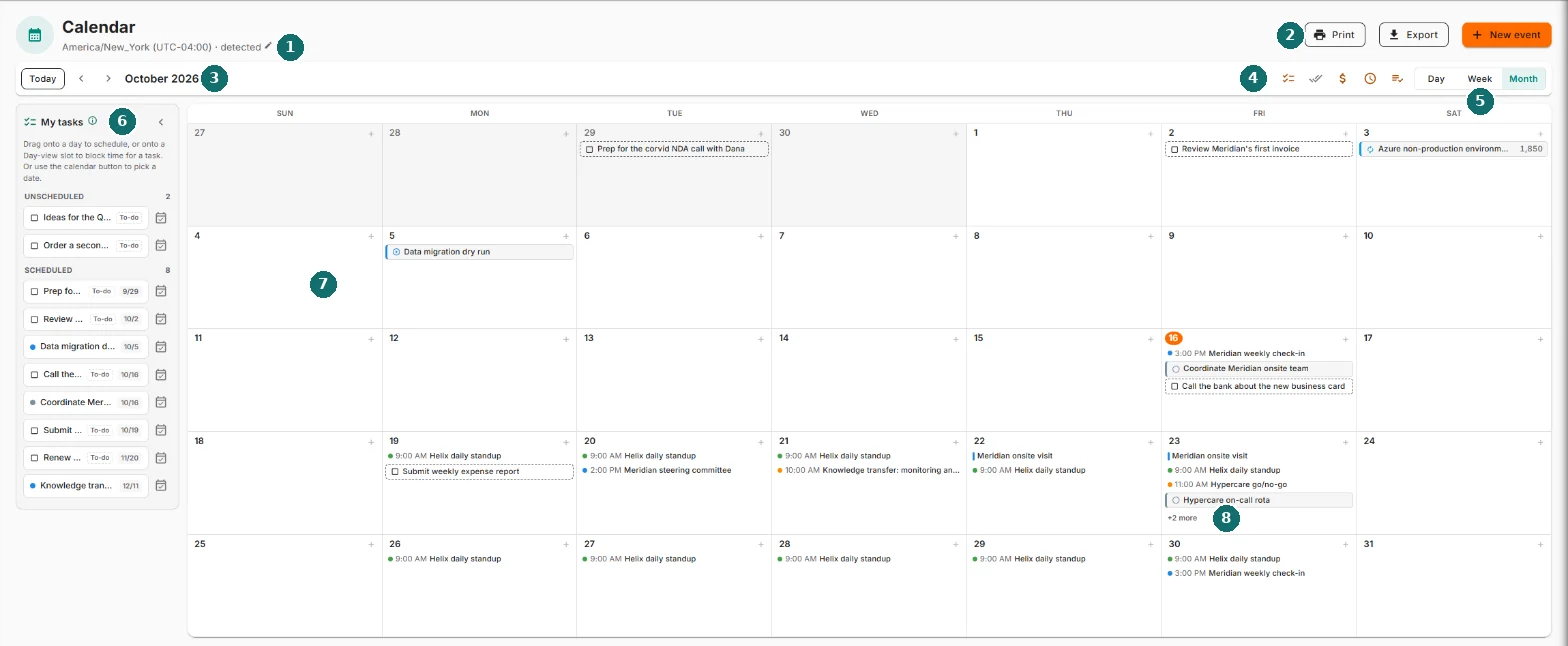Check off 'Submit ...' task in sidebar
This screenshot has width=1568, height=646.
[x=34, y=430]
